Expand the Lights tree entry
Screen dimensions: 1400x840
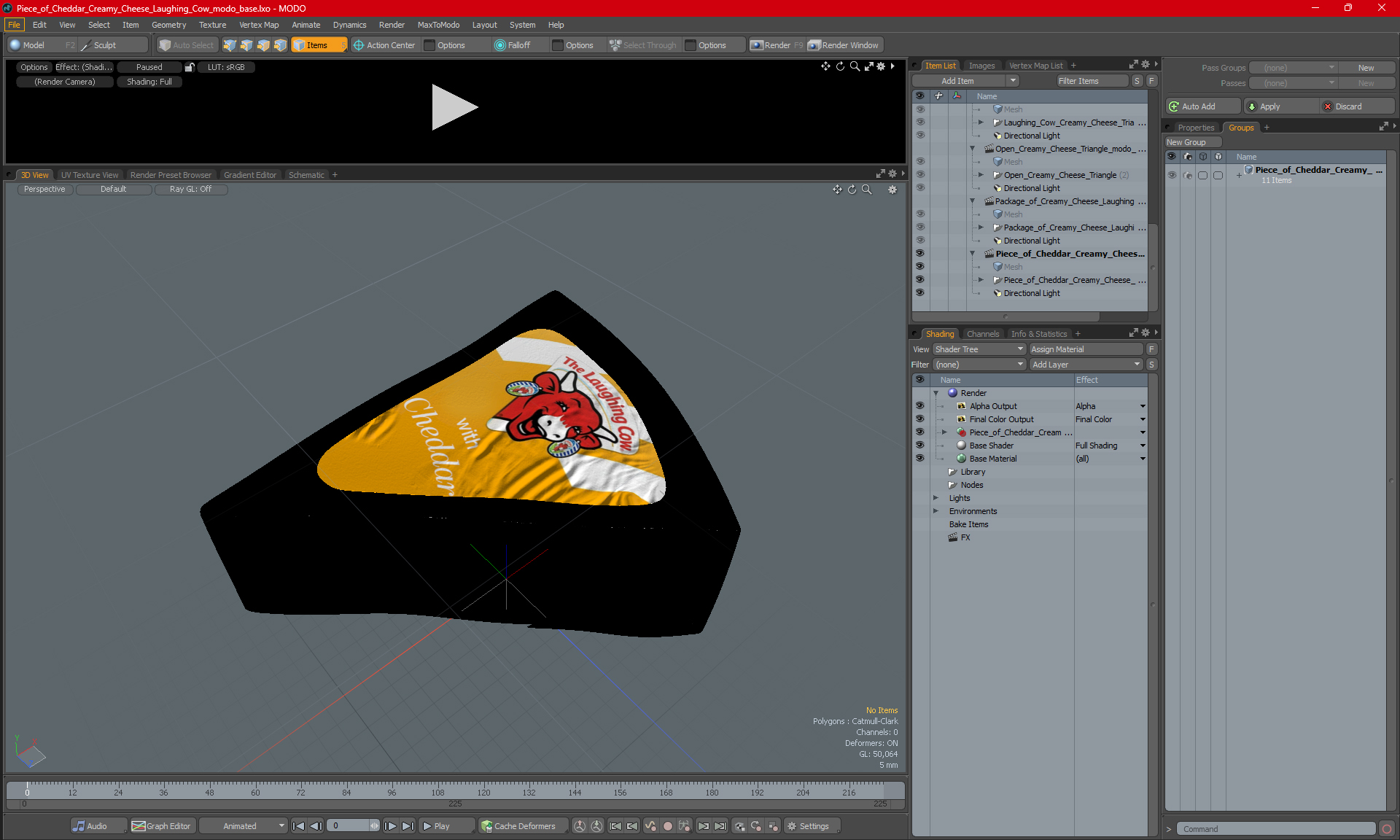pyautogui.click(x=936, y=498)
